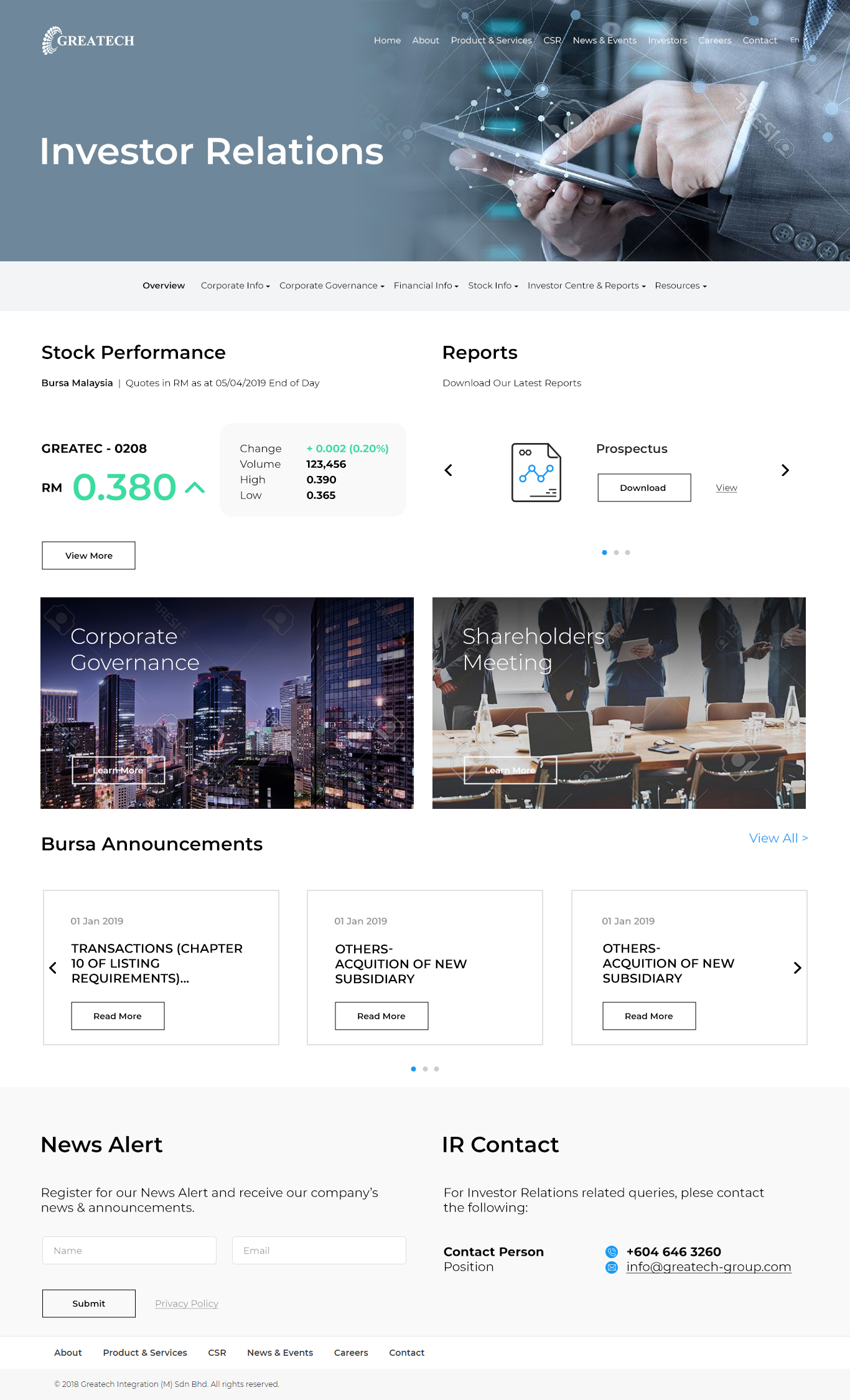Open Investors in the top navigation
This screenshot has height=1400, width=850.
[667, 40]
